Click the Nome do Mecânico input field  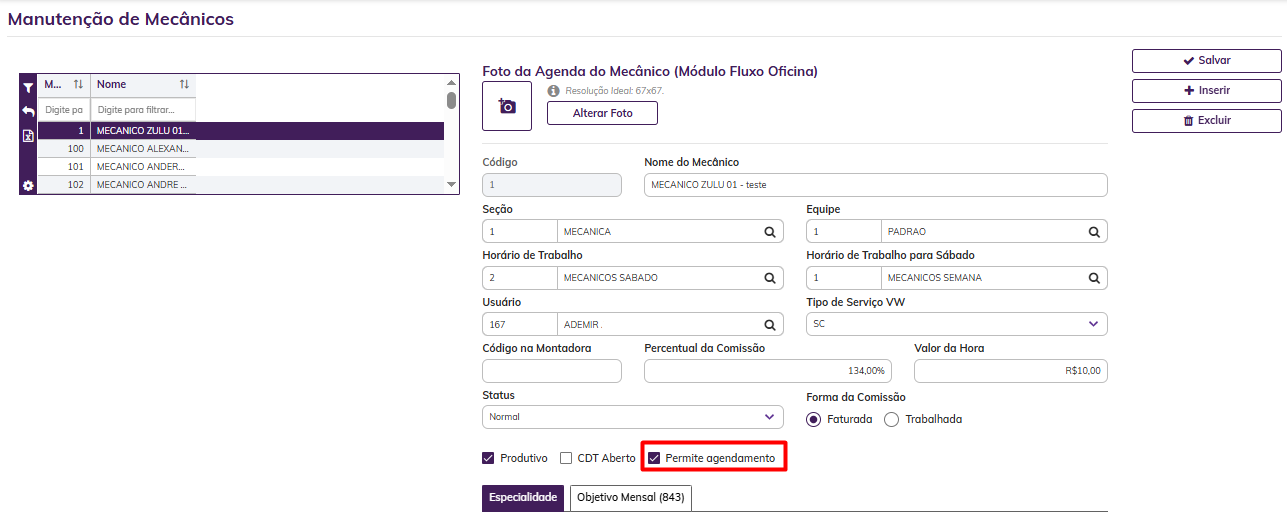coord(875,185)
